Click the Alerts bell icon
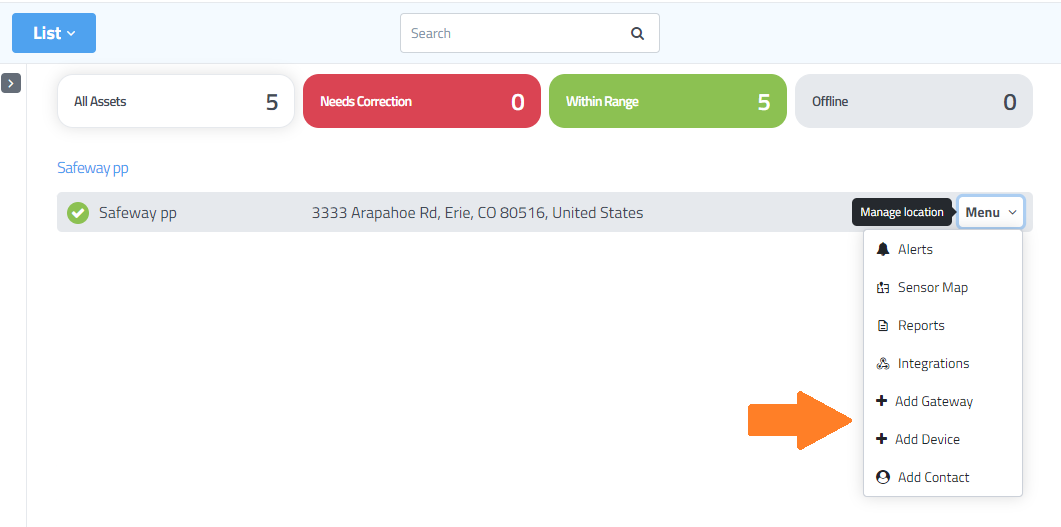The height and width of the screenshot is (527, 1061). click(883, 249)
